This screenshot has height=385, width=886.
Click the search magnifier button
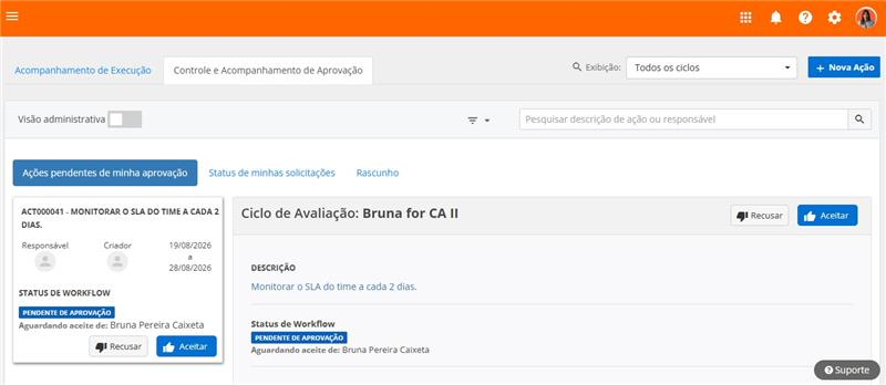(x=859, y=119)
